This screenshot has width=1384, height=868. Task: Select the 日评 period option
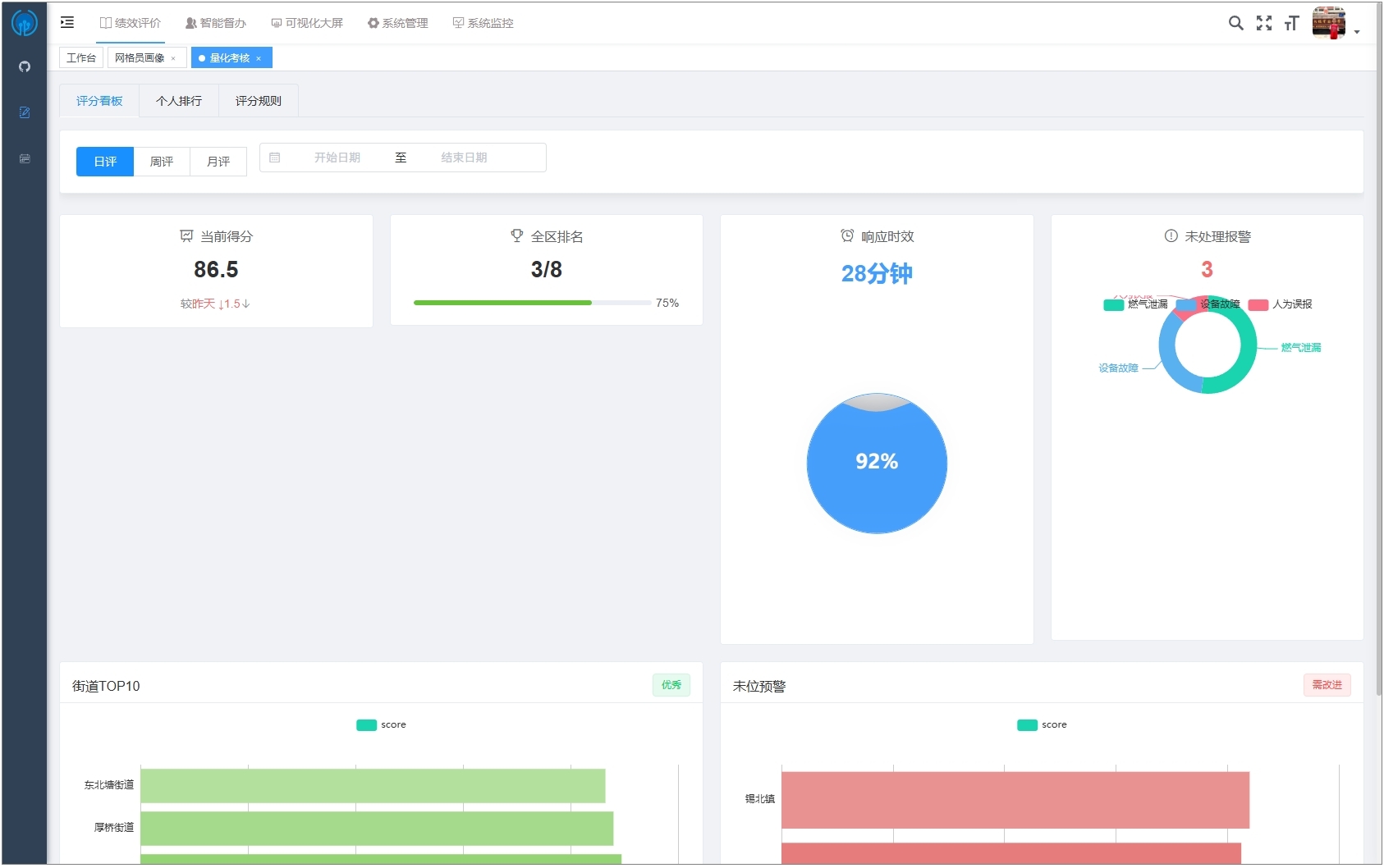105,162
